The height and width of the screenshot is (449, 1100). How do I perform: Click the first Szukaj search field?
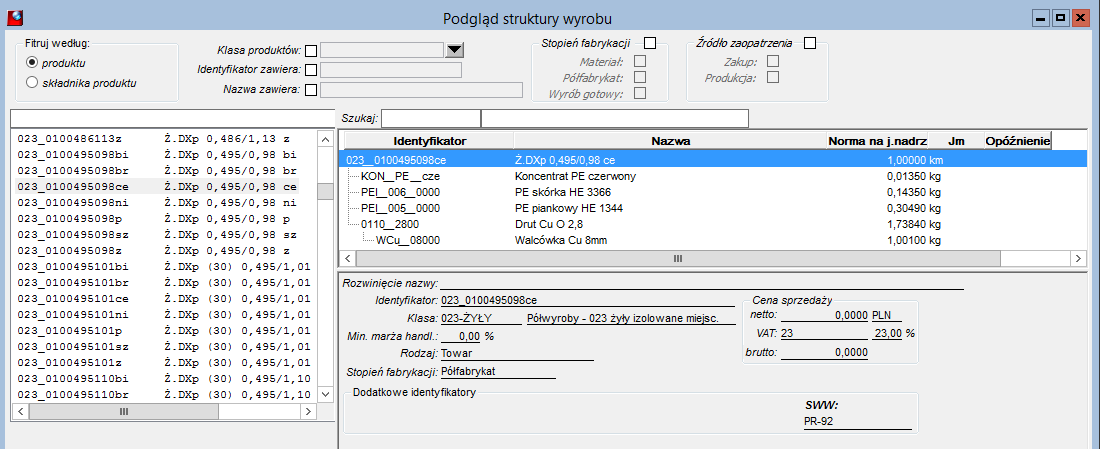click(431, 119)
